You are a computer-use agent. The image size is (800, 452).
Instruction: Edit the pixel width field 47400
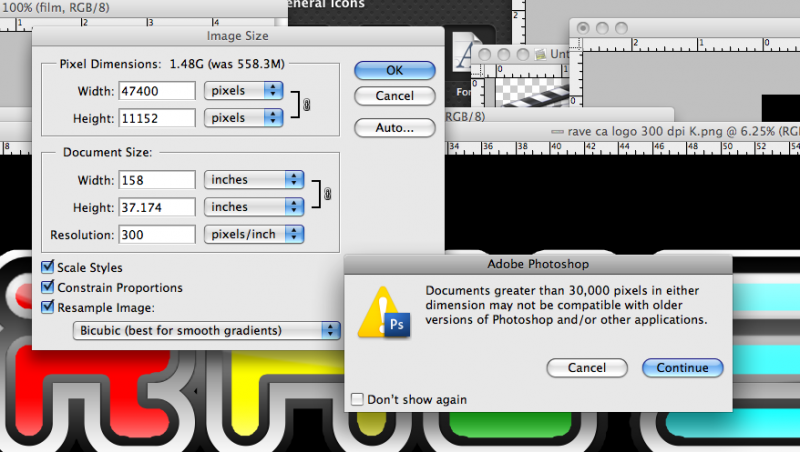click(x=157, y=91)
